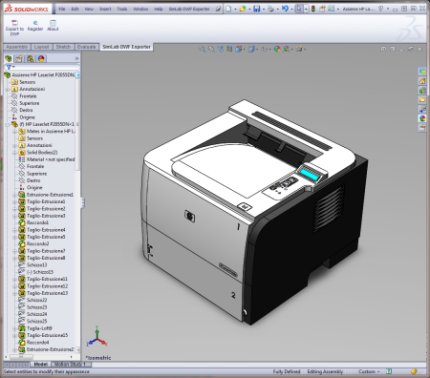Image resolution: width=430 pixels, height=378 pixels.
Task: Click the feature tree filter funnel icon
Action: tap(9, 67)
